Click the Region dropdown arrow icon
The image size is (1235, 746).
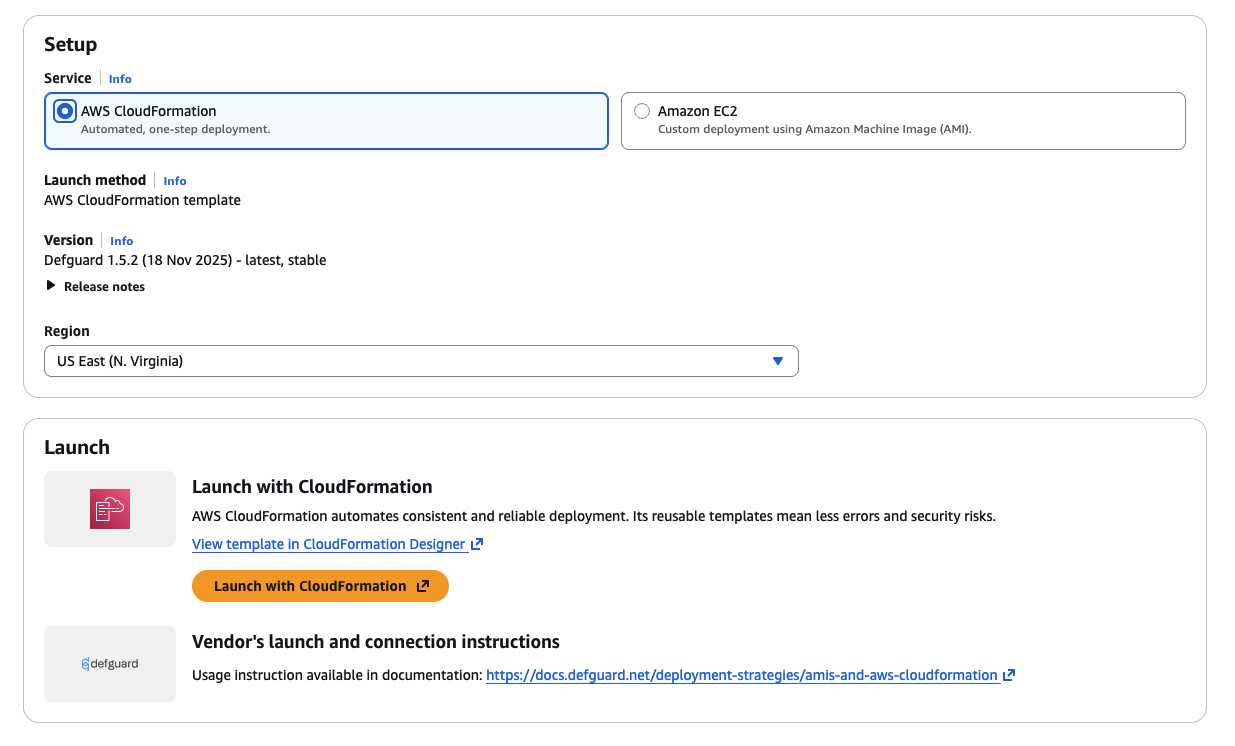[778, 361]
